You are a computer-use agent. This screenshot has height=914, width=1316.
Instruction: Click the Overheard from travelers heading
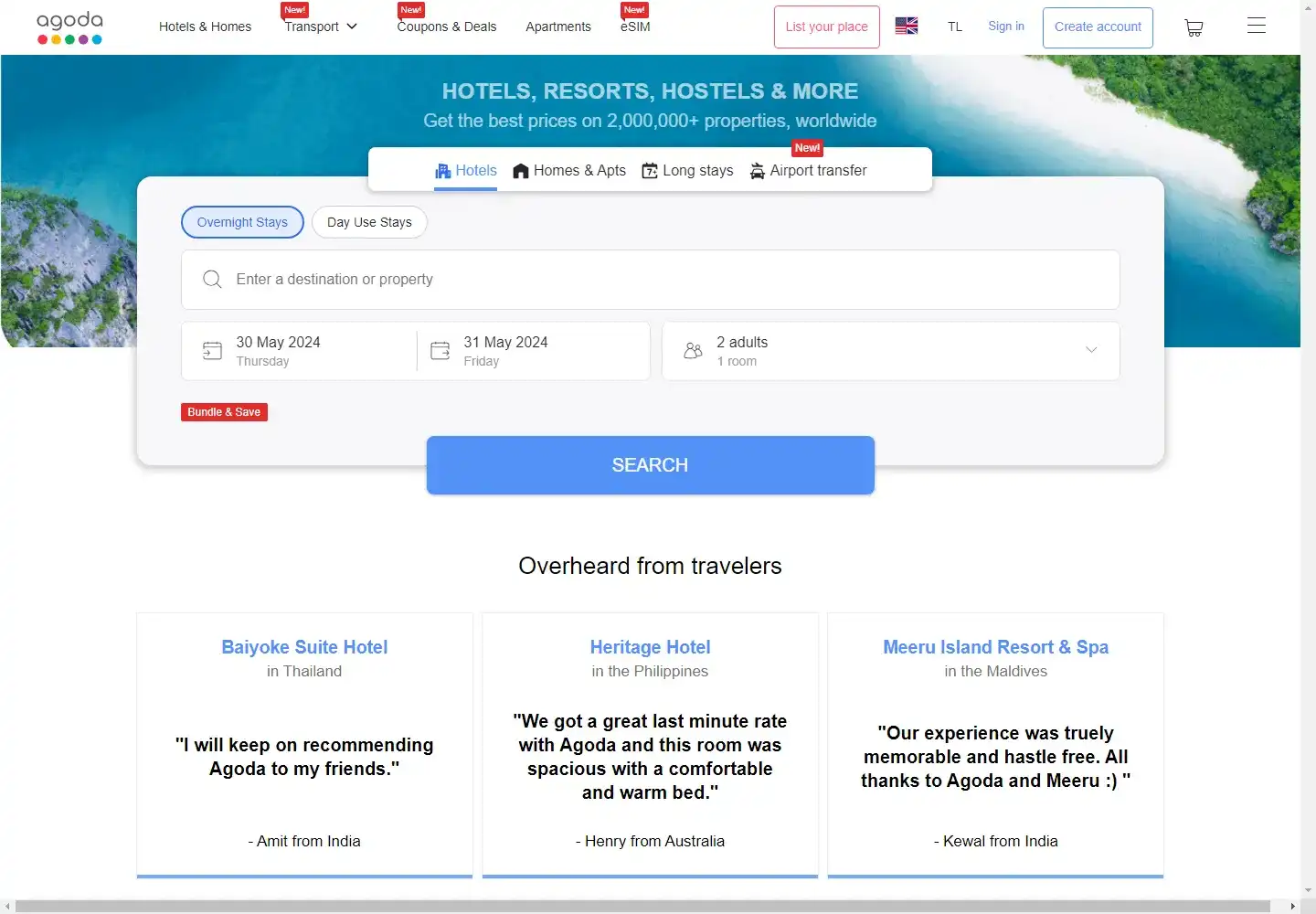(x=650, y=566)
